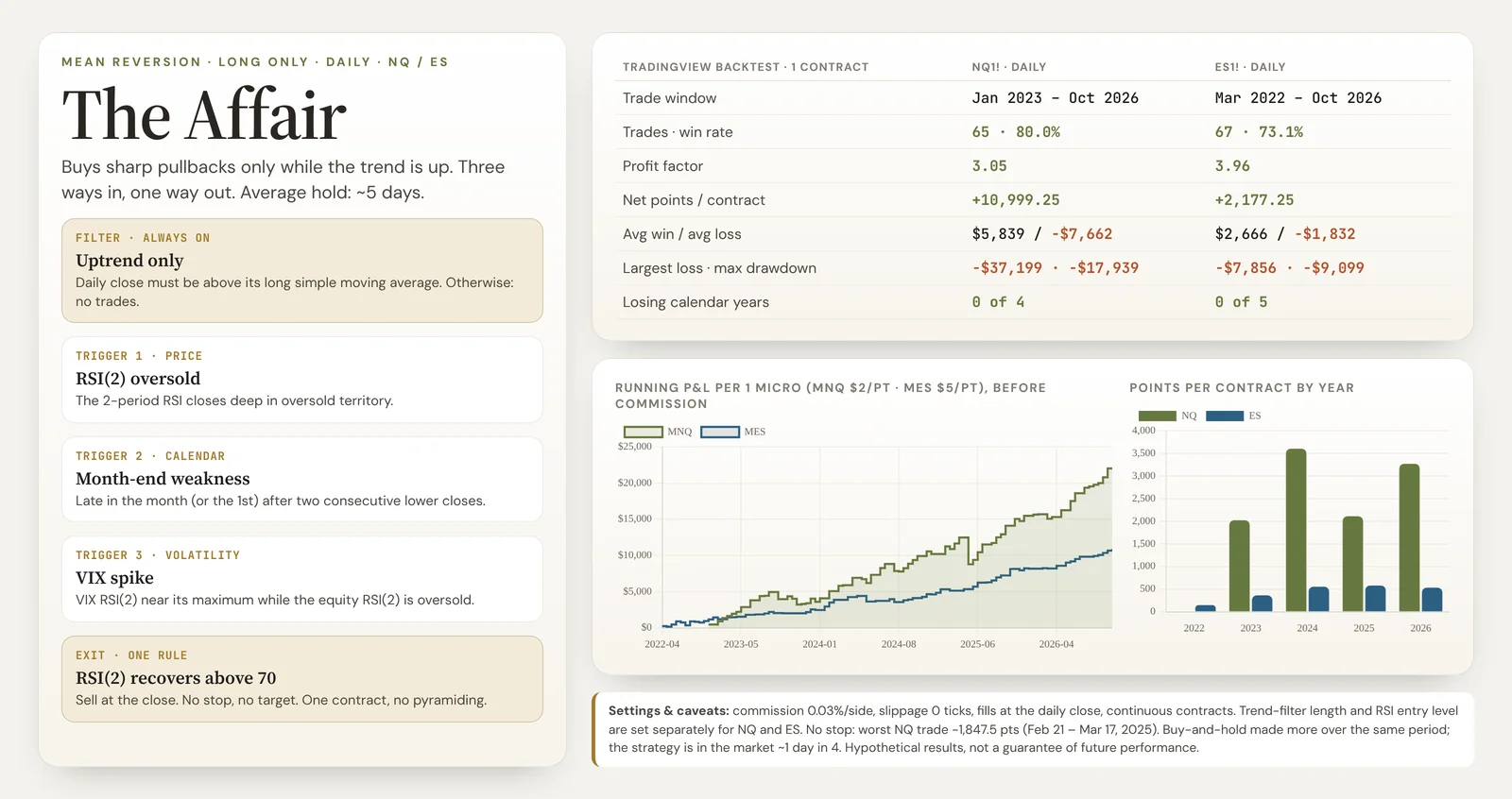Viewport: 1512px width, 799px height.
Task: Click the 2023 NQ green bar
Action: [x=1239, y=567]
